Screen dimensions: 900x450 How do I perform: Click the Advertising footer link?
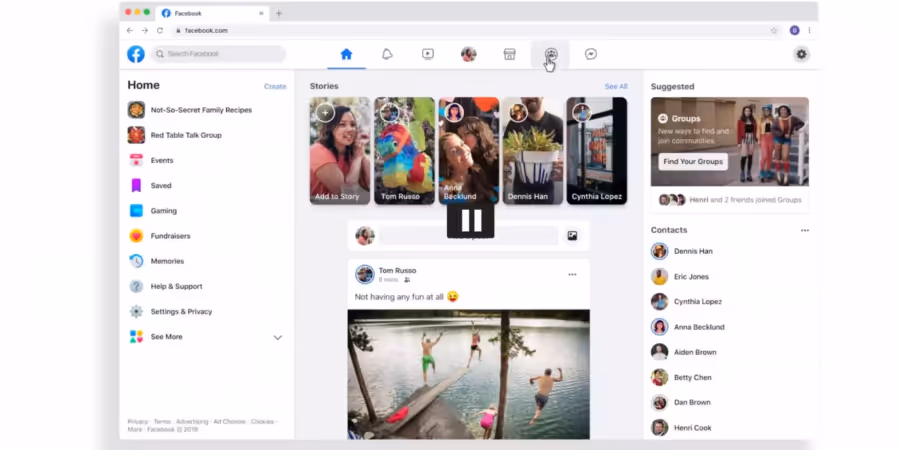[x=192, y=421]
